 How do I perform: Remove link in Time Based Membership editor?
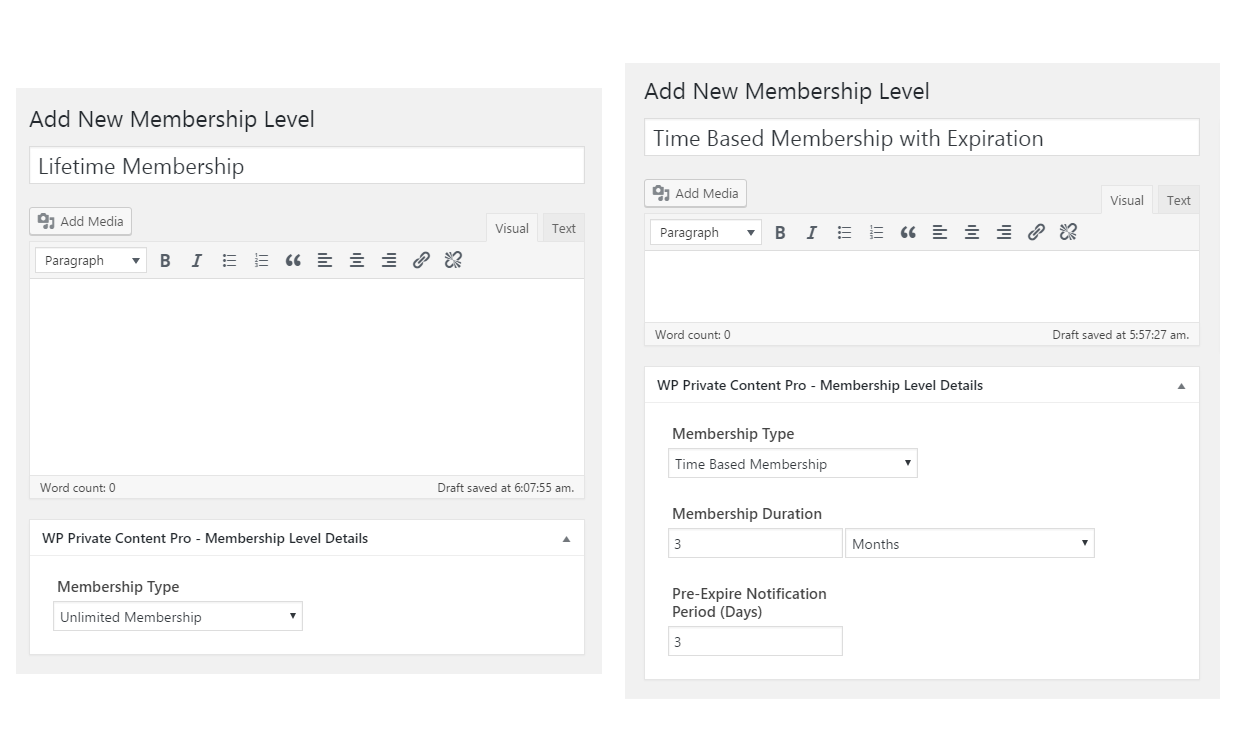(x=1068, y=232)
